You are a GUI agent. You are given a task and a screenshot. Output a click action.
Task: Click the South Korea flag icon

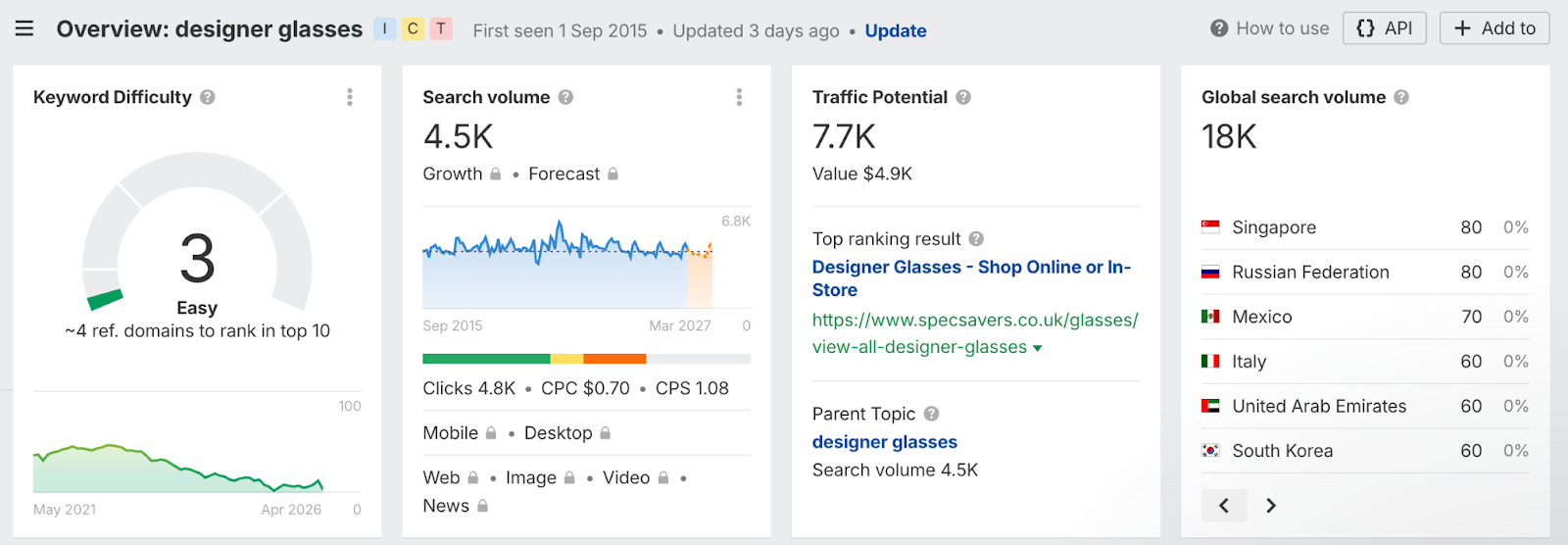1210,451
